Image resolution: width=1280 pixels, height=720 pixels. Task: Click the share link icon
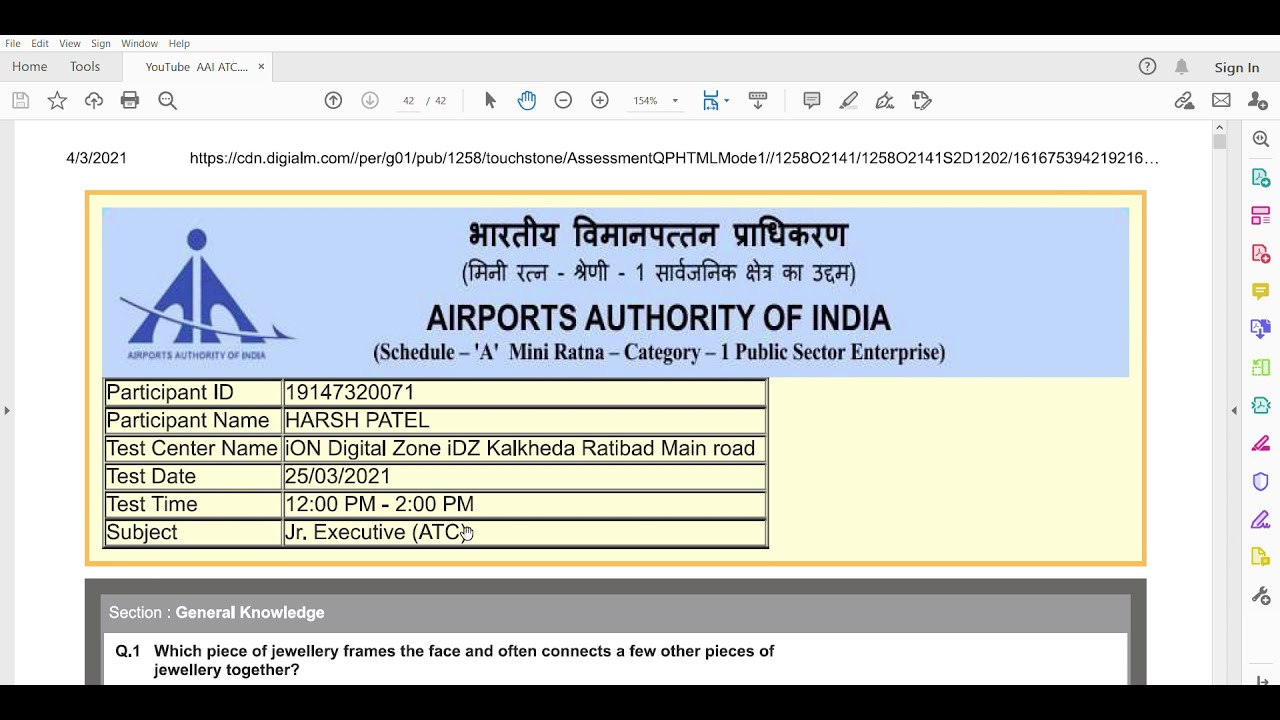tap(1184, 100)
